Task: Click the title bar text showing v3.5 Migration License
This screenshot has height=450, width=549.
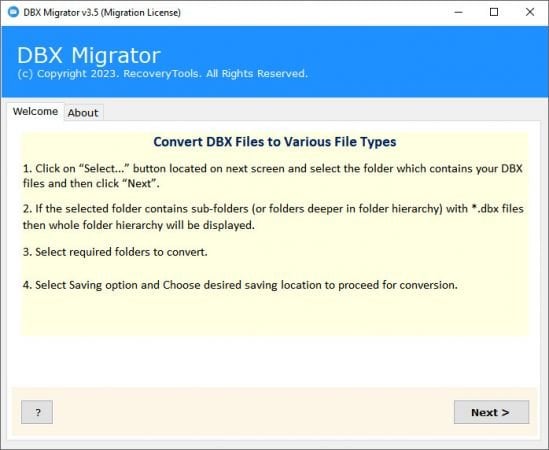Action: pyautogui.click(x=102, y=13)
